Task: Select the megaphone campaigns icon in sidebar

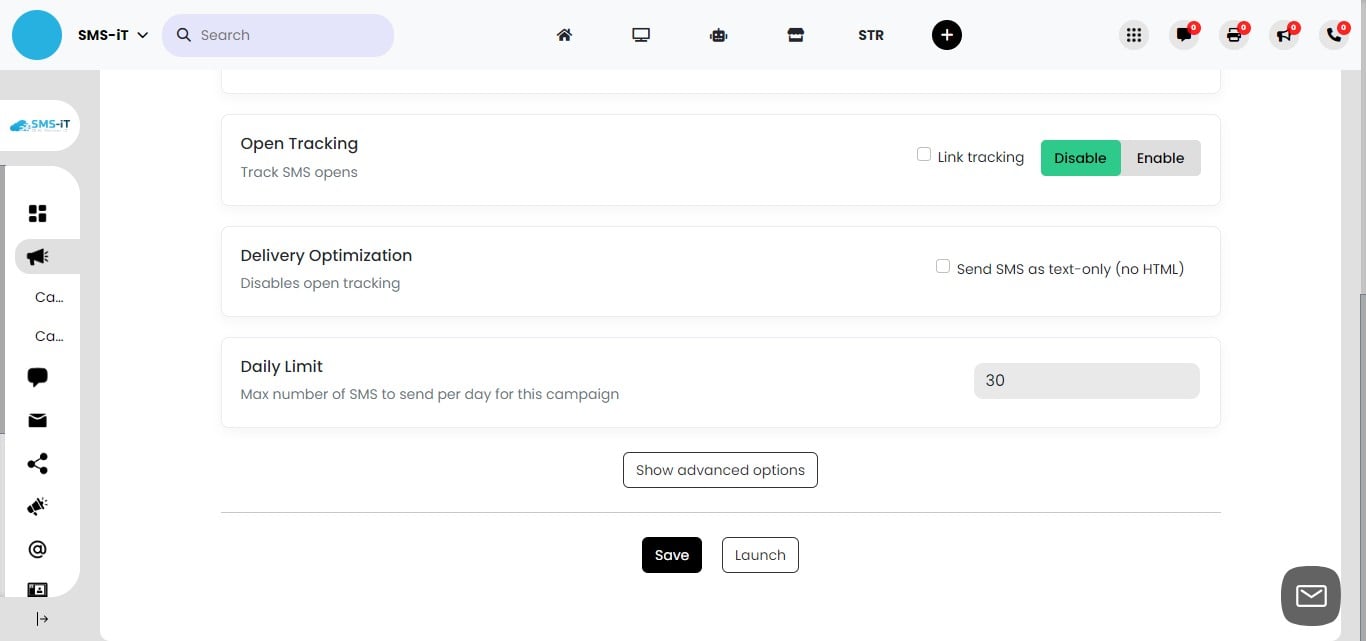Action: (37, 256)
